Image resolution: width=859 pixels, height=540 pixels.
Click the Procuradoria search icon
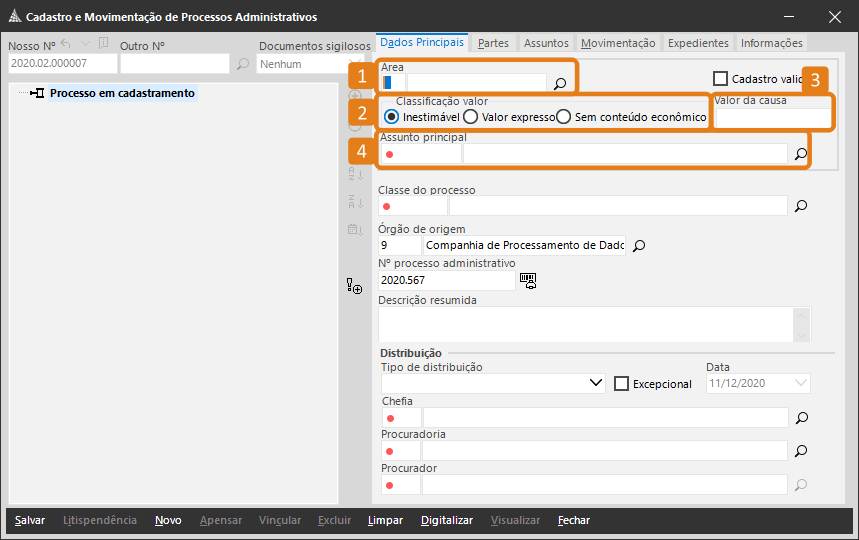800,451
